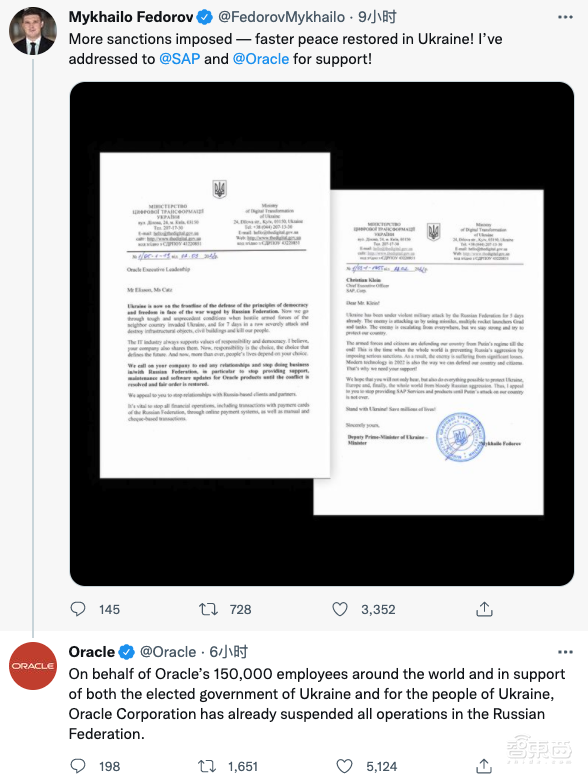Share Fedorov's tweet via share icon
This screenshot has width=588, height=779.
point(484,609)
